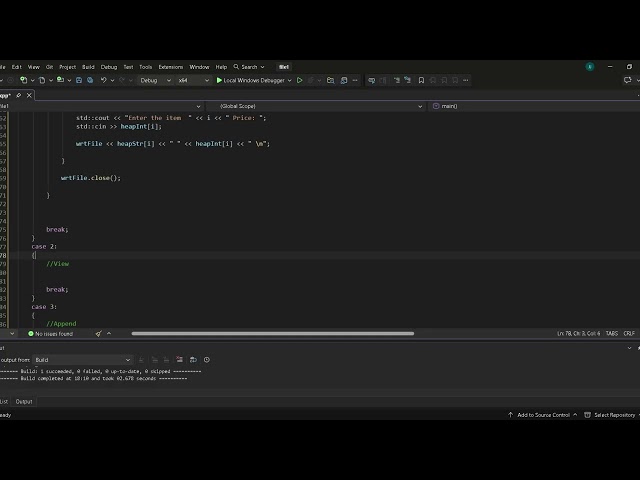Open the Test menu
This screenshot has width=640, height=480.
128,67
